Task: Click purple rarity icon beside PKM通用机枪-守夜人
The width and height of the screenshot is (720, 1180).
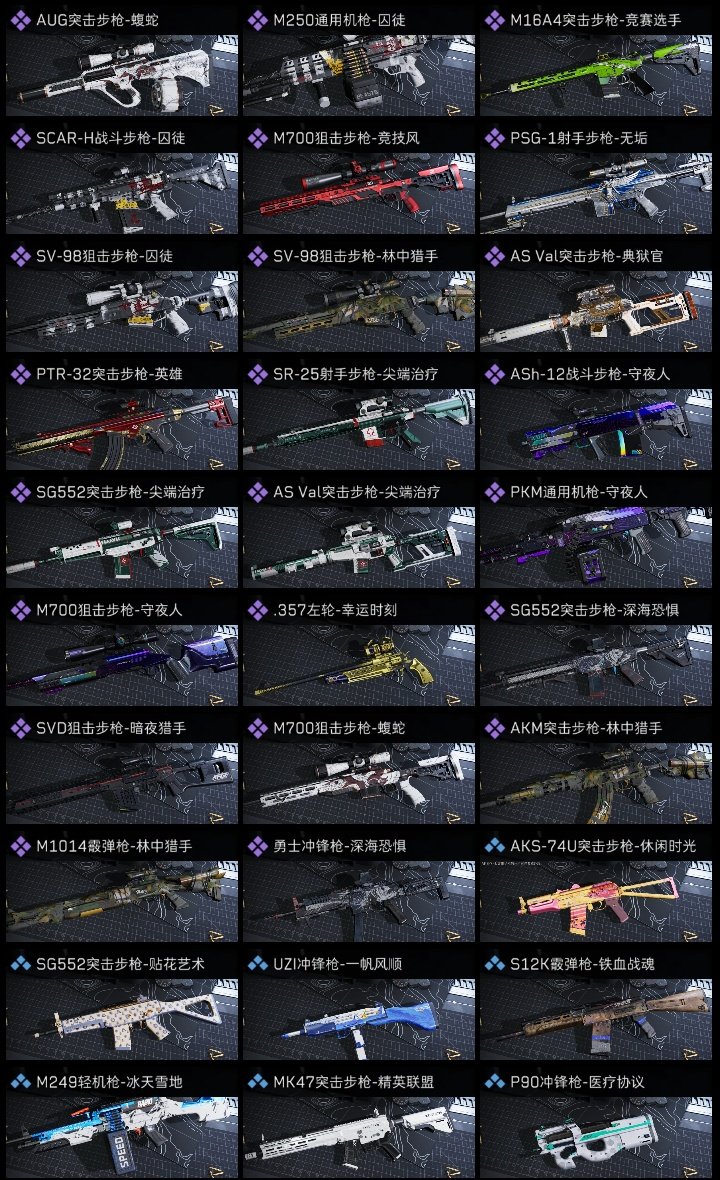Action: point(494,492)
